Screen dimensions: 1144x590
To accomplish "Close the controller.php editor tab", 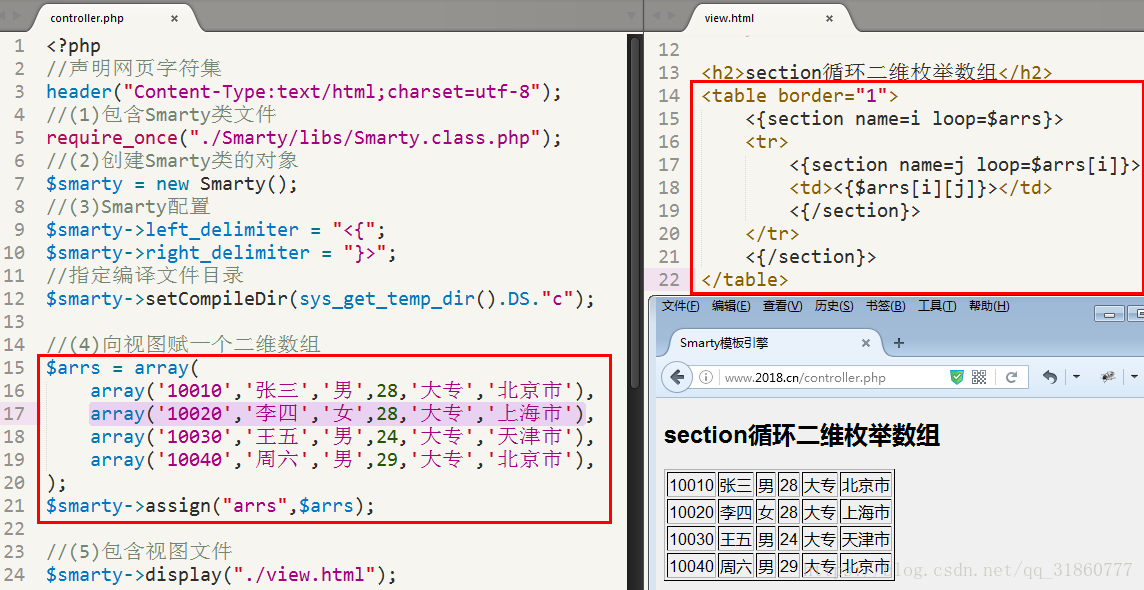I will (174, 18).
